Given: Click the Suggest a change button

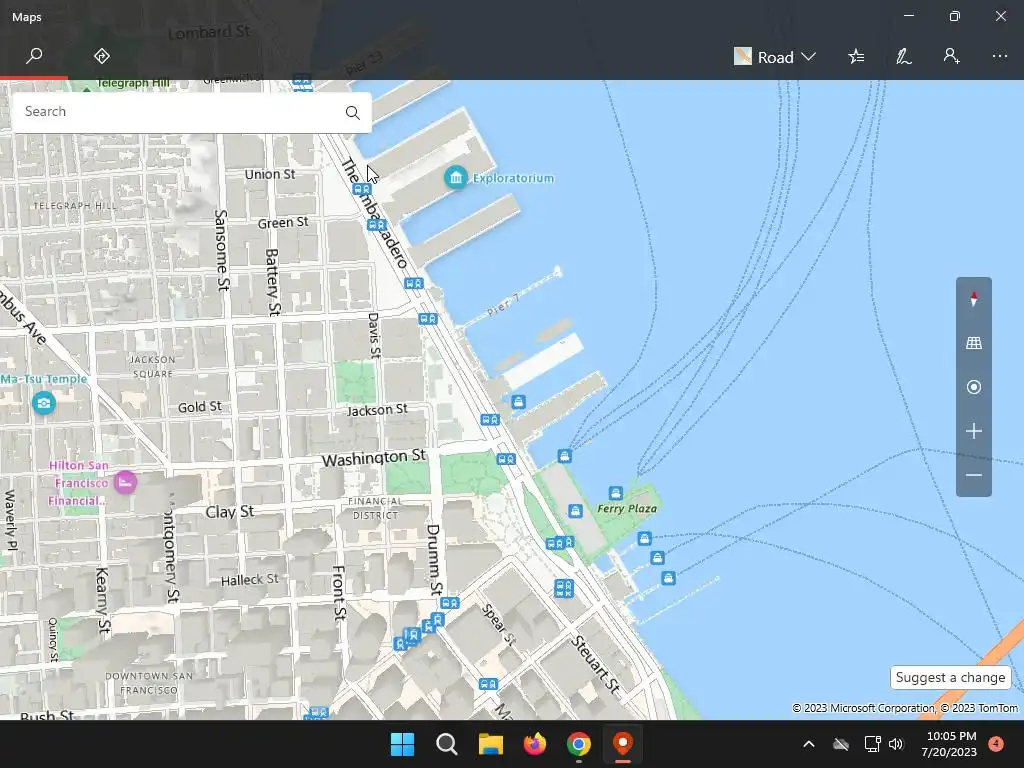Looking at the screenshot, I should pos(950,677).
